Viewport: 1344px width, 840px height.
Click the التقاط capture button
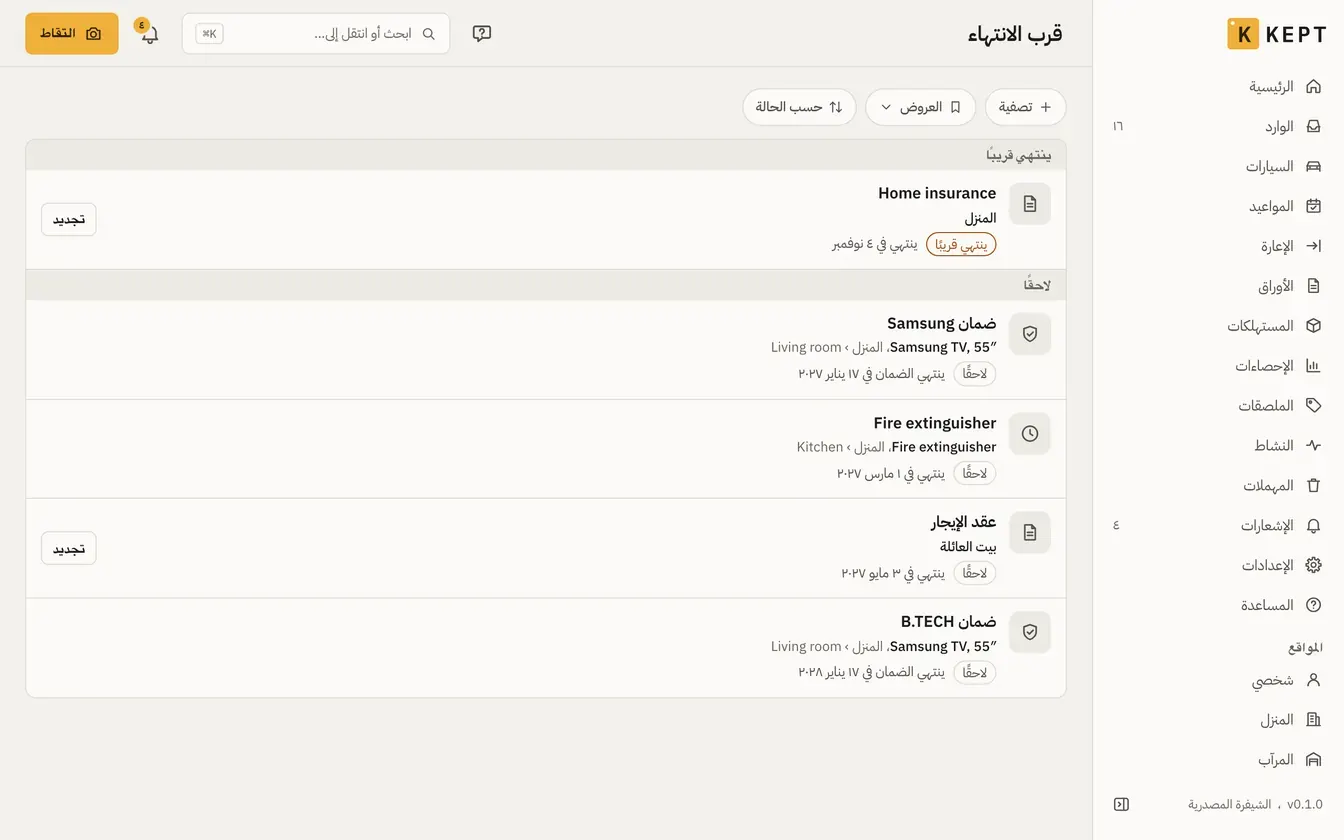coord(72,34)
